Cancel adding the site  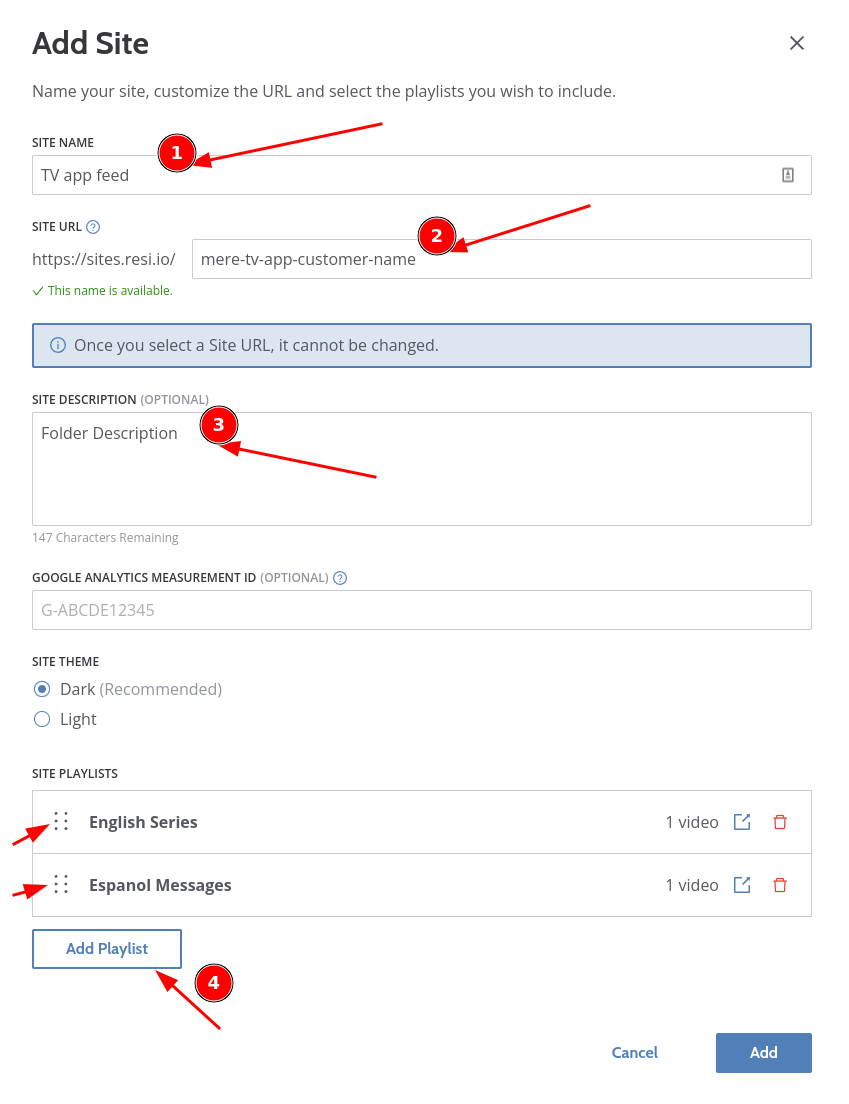634,1052
